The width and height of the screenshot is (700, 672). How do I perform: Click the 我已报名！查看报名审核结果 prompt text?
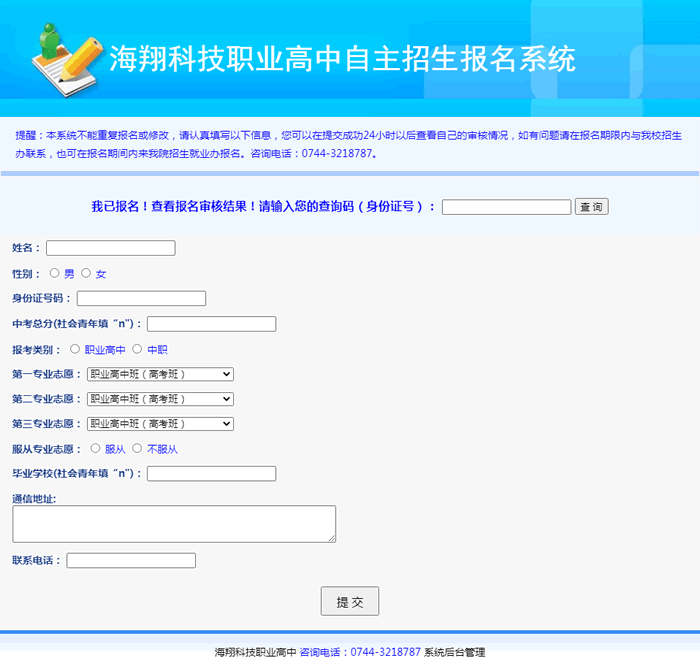coord(263,207)
